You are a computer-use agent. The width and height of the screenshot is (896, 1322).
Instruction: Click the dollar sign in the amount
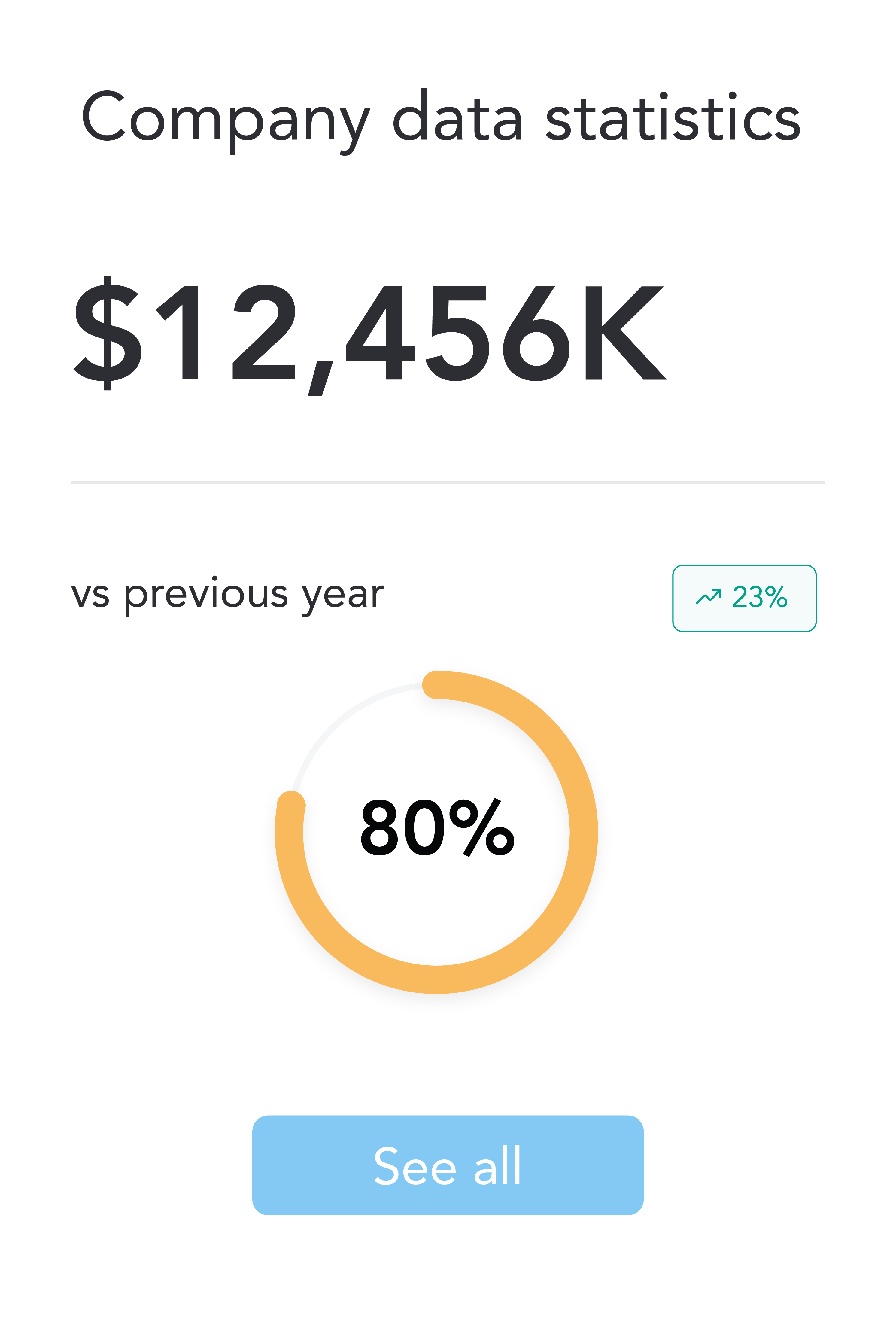108,333
